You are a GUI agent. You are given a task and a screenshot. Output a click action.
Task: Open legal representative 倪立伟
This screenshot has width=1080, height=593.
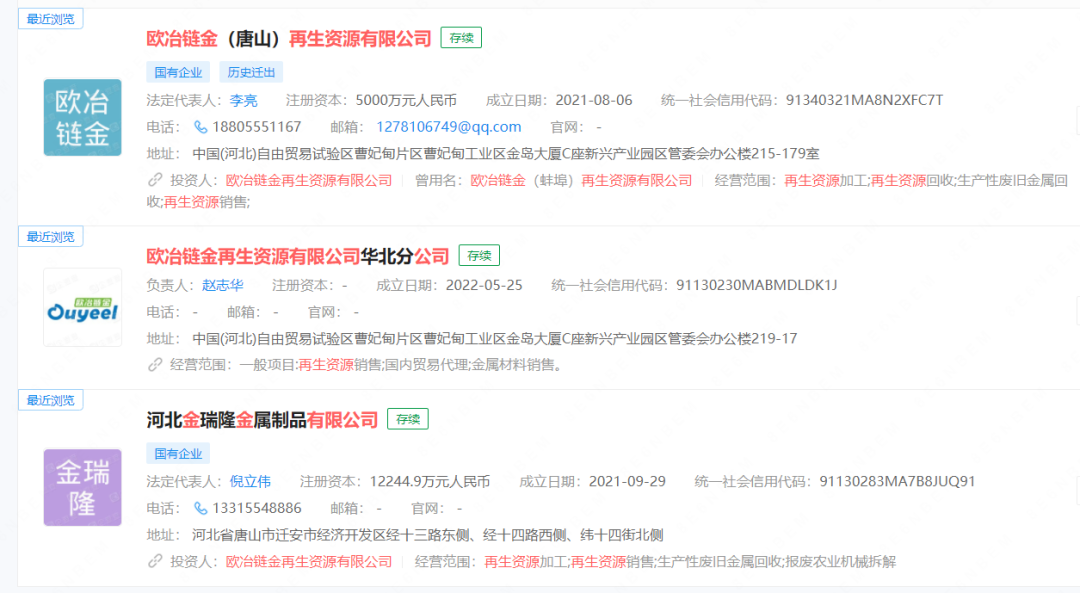pos(250,481)
